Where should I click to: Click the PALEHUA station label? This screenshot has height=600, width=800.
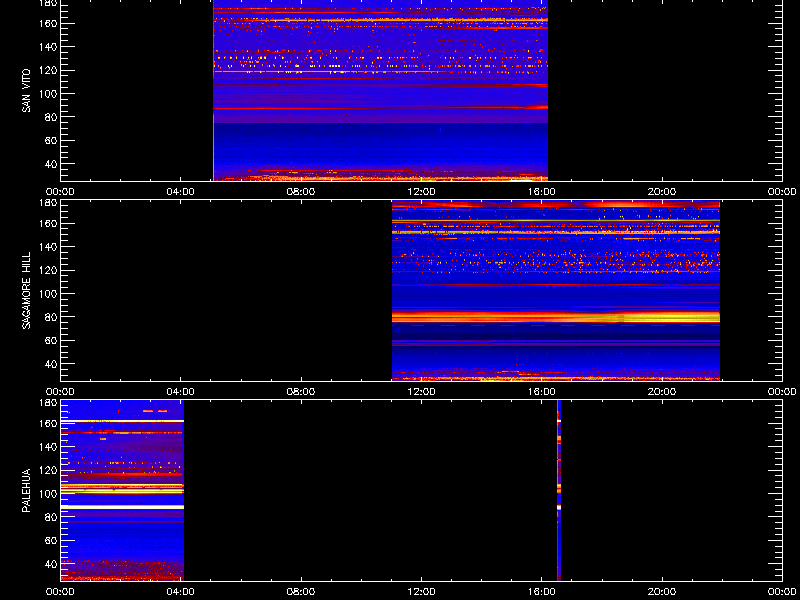coord(26,490)
